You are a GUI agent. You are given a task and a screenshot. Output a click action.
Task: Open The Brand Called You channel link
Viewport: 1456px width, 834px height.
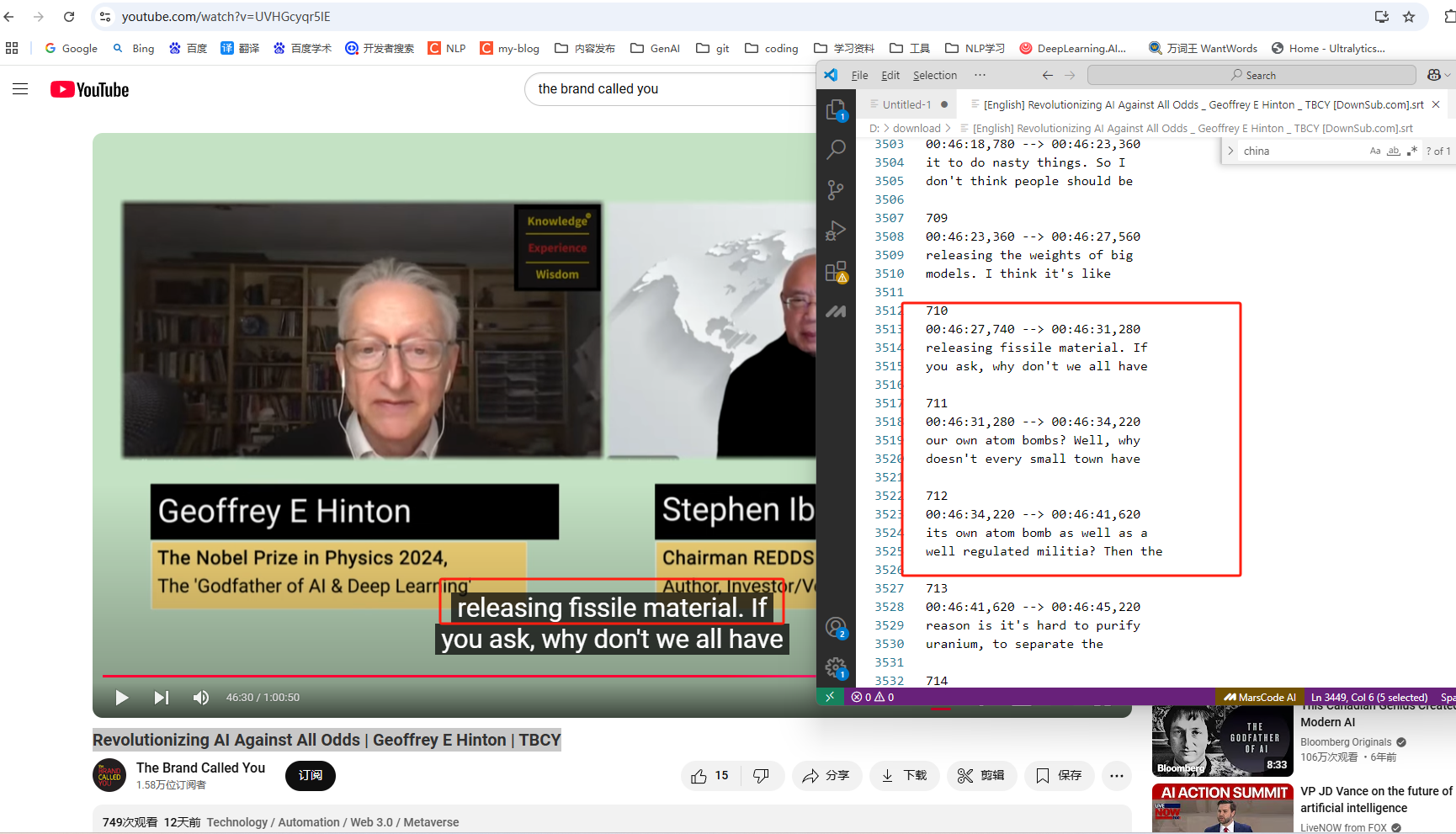point(200,768)
